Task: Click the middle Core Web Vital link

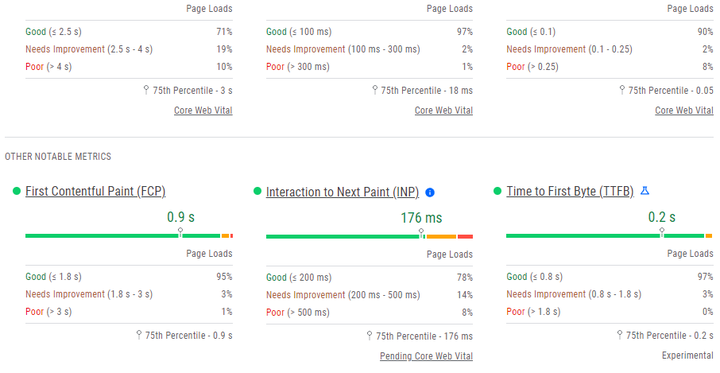Action: click(444, 110)
